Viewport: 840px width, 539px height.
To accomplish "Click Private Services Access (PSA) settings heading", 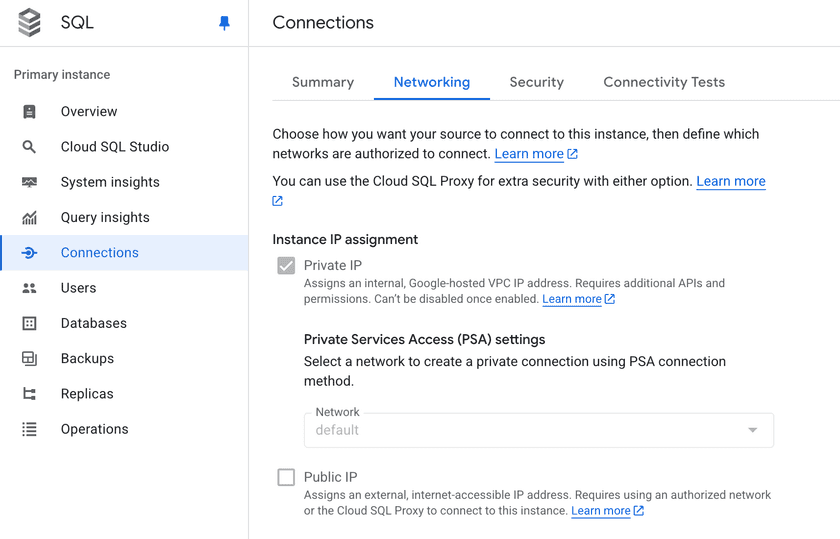I will pos(424,339).
